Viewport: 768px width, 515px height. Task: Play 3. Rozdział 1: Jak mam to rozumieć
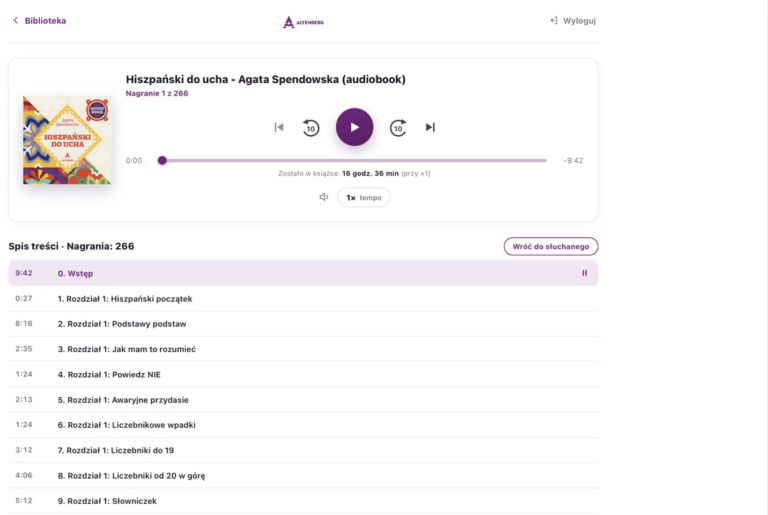coord(303,349)
